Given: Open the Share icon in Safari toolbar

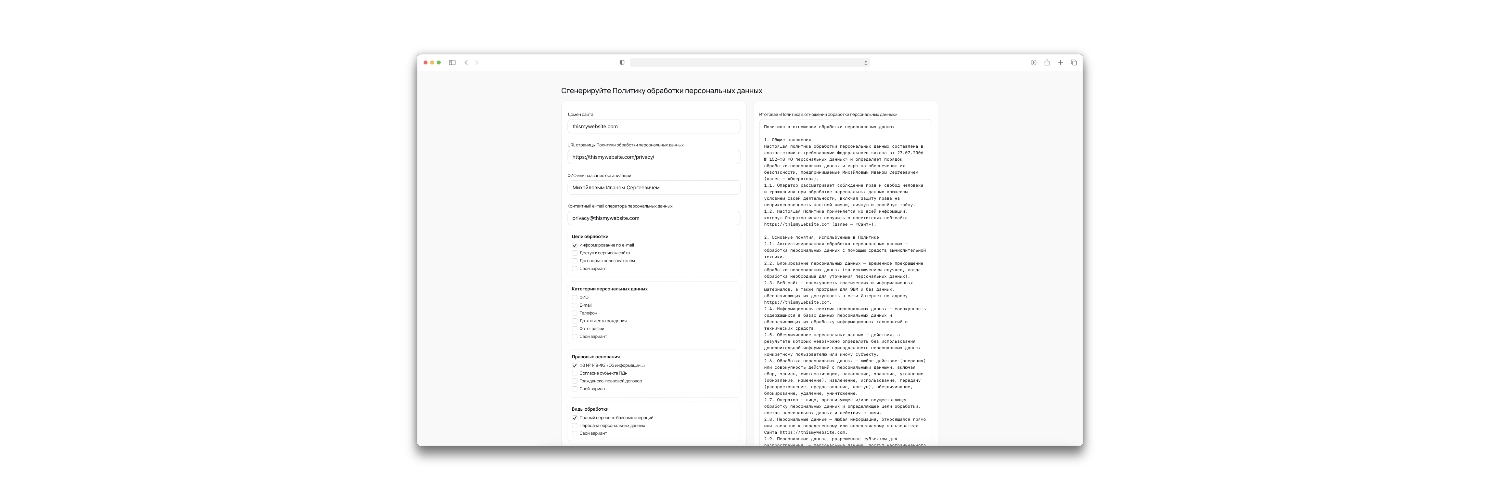Looking at the screenshot, I should (x=1047, y=62).
